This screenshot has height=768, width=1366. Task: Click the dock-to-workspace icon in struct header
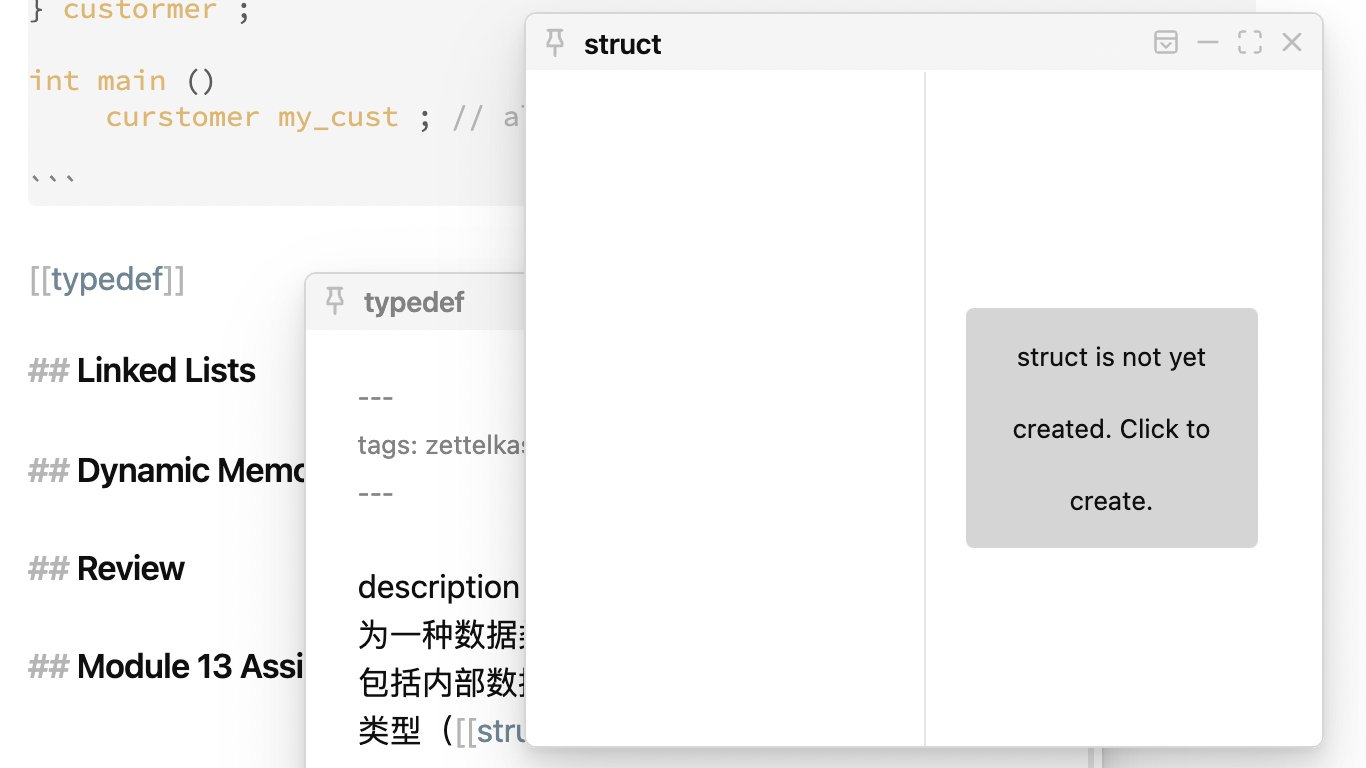point(1165,42)
